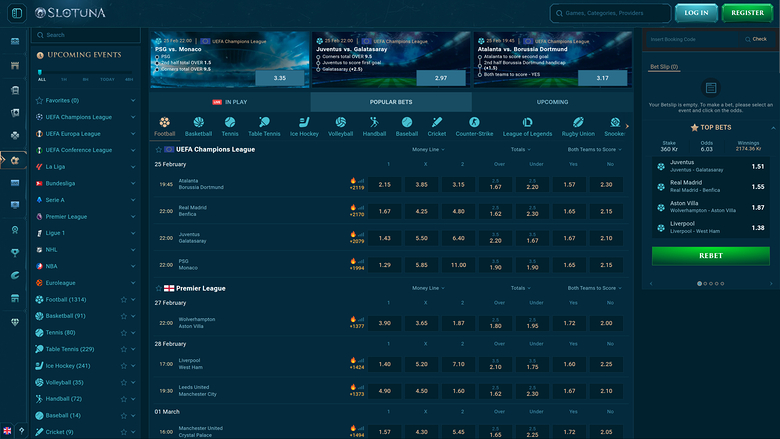This screenshot has height=439, width=780.
Task: Star the Ice Hockey (241) category
Action: [x=124, y=365]
